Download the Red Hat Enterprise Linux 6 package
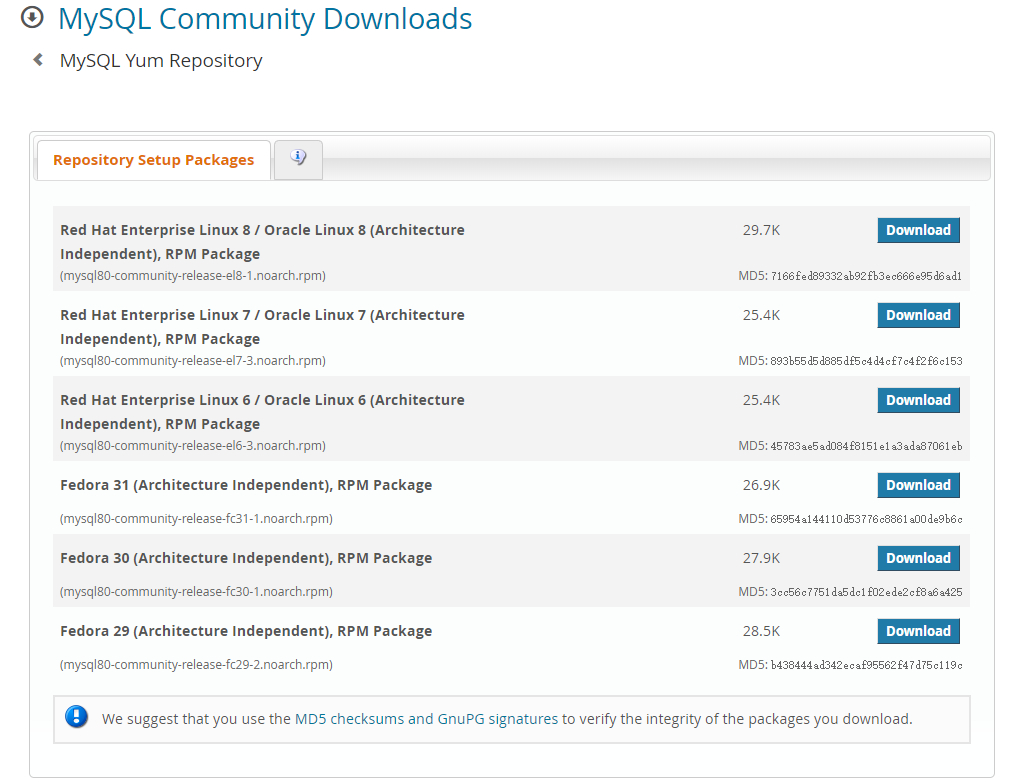Image resolution: width=1010 pixels, height=783 pixels. [918, 400]
